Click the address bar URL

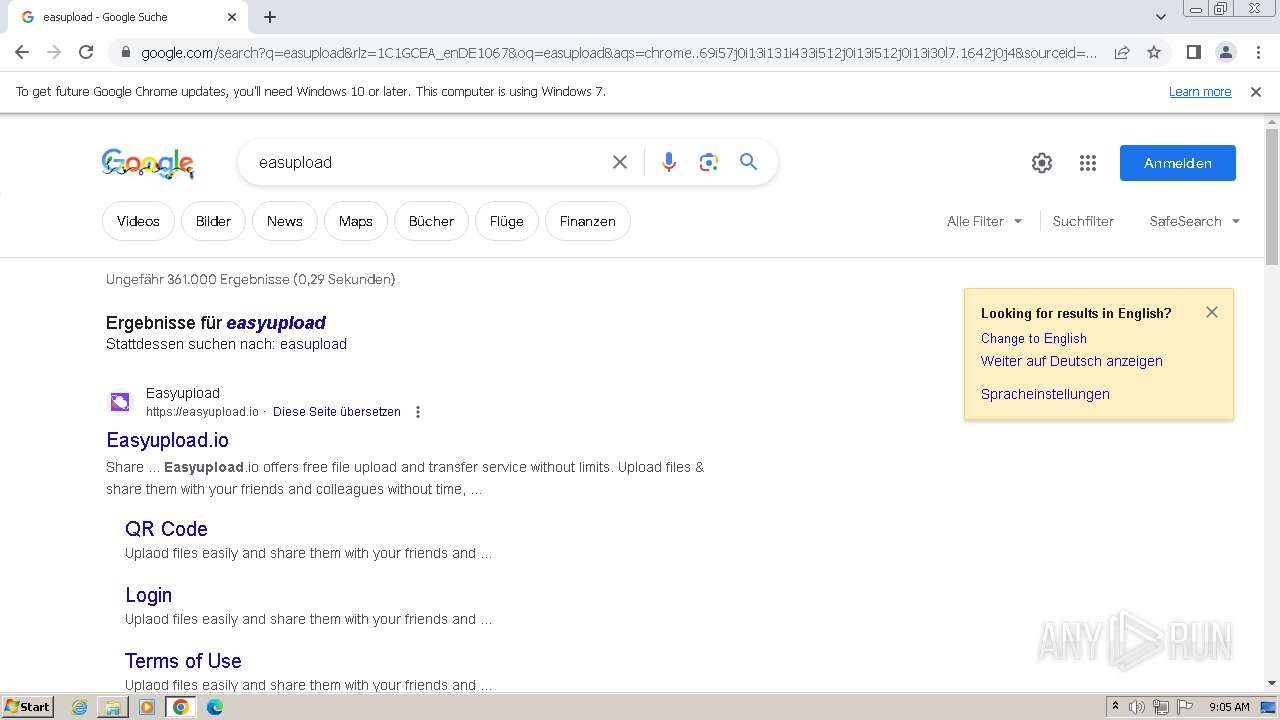(618, 52)
